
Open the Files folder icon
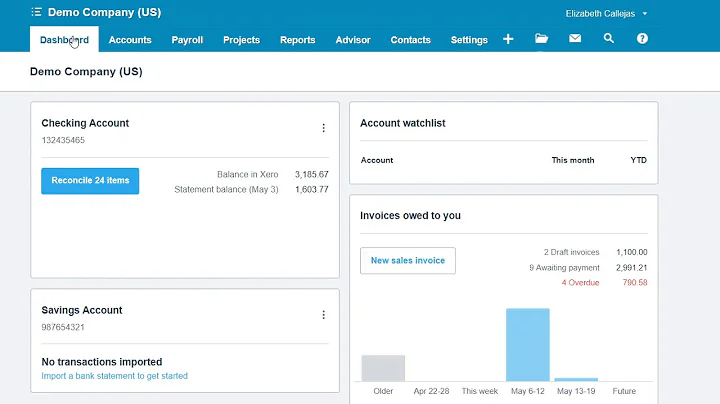(541, 39)
